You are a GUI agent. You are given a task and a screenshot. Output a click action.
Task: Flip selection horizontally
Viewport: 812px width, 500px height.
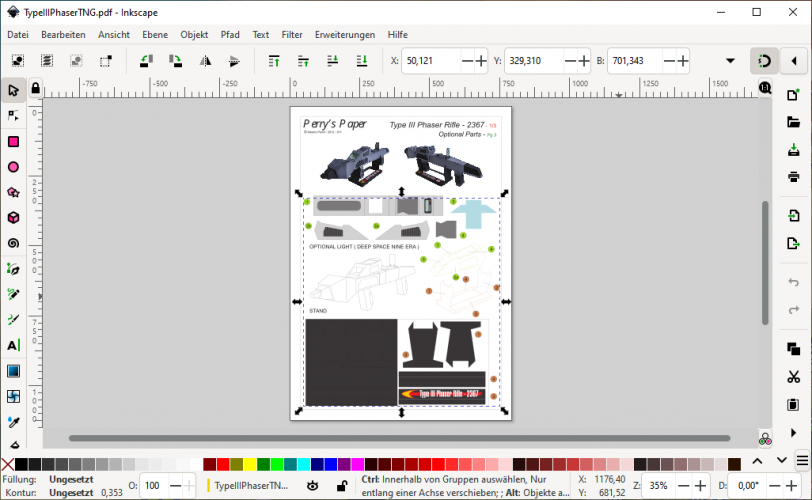click(x=205, y=61)
